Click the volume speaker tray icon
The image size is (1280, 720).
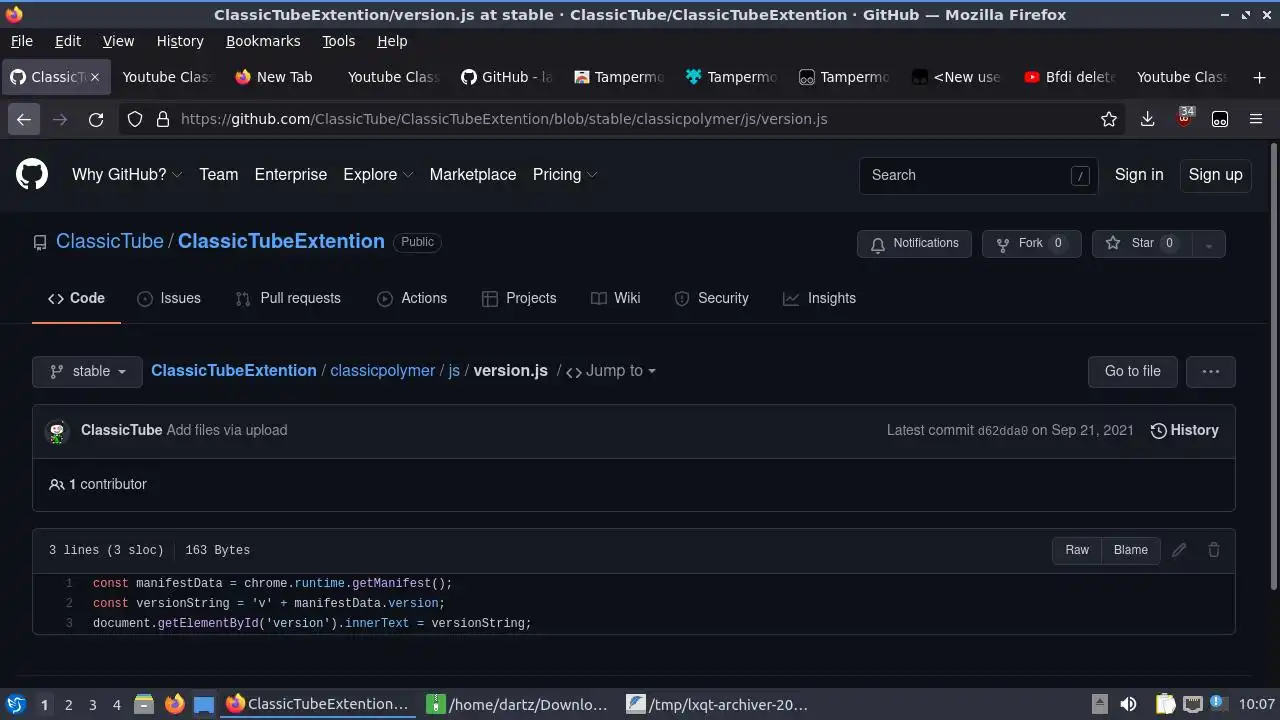click(1128, 704)
